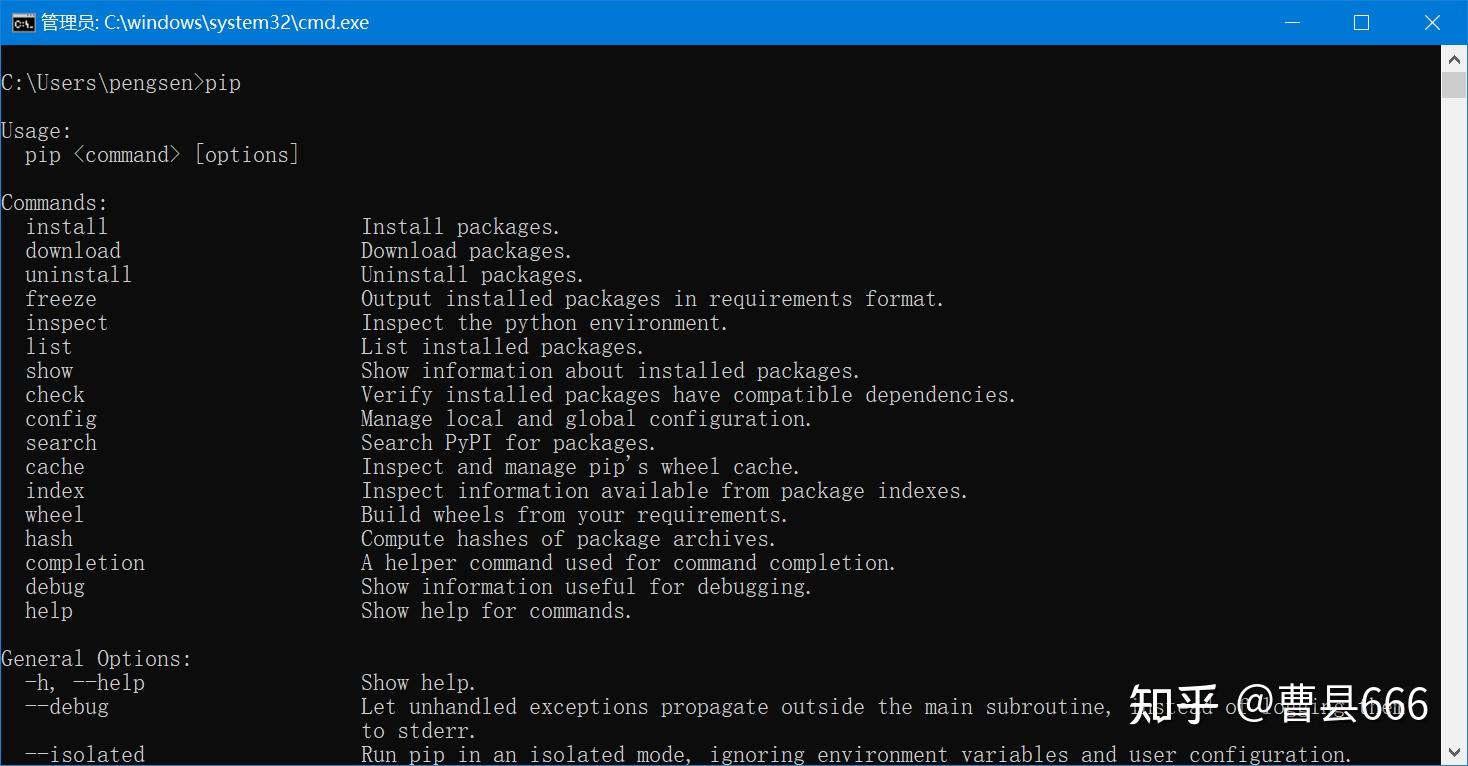
Task: Open the command prompt system menu icon
Action: tap(22, 22)
